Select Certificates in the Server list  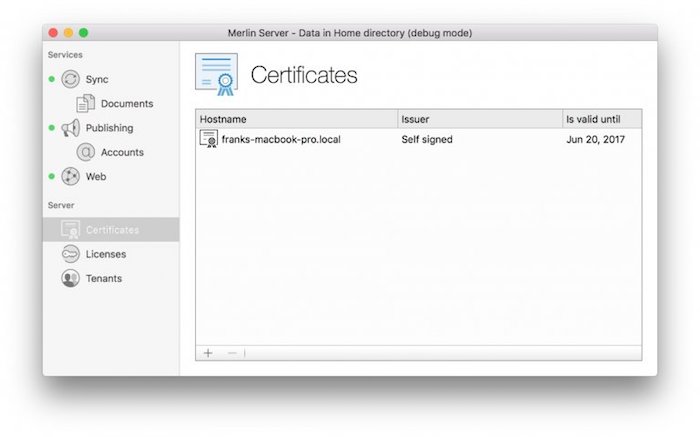[x=111, y=229]
